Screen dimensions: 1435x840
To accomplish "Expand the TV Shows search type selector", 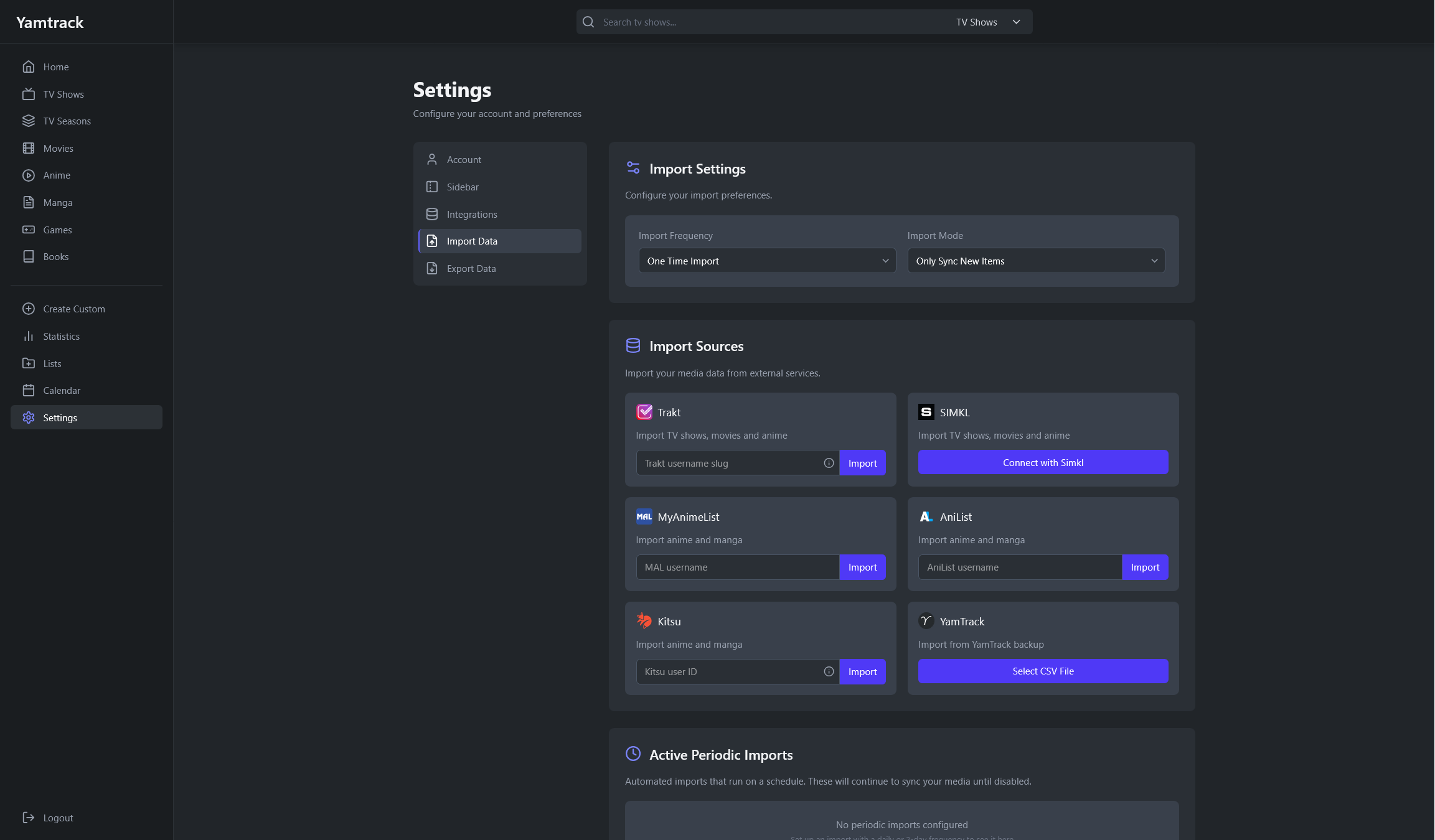I will [989, 22].
